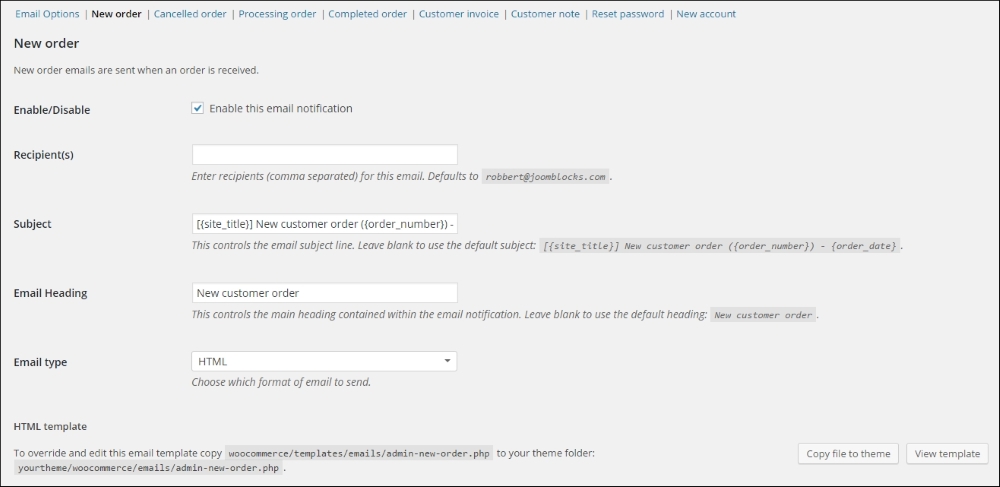Click the 'Enable this email notification' label
Viewport: 1000px width, 487px height.
(281, 108)
